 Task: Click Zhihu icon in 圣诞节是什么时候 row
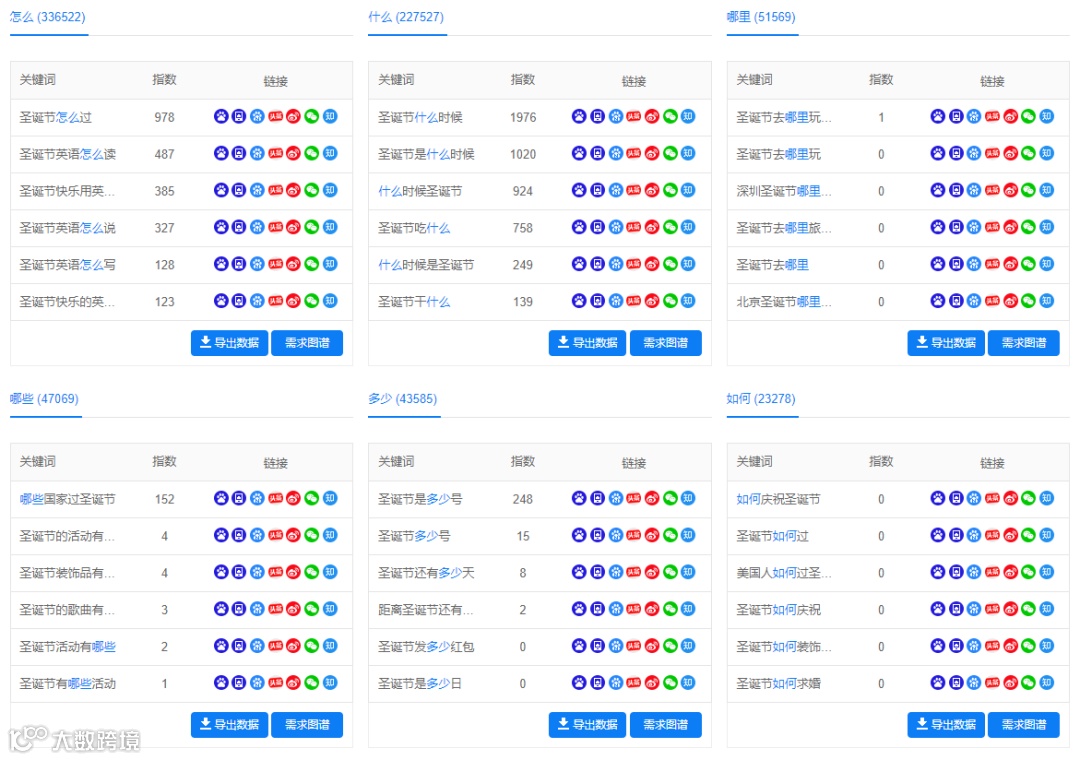tap(688, 153)
